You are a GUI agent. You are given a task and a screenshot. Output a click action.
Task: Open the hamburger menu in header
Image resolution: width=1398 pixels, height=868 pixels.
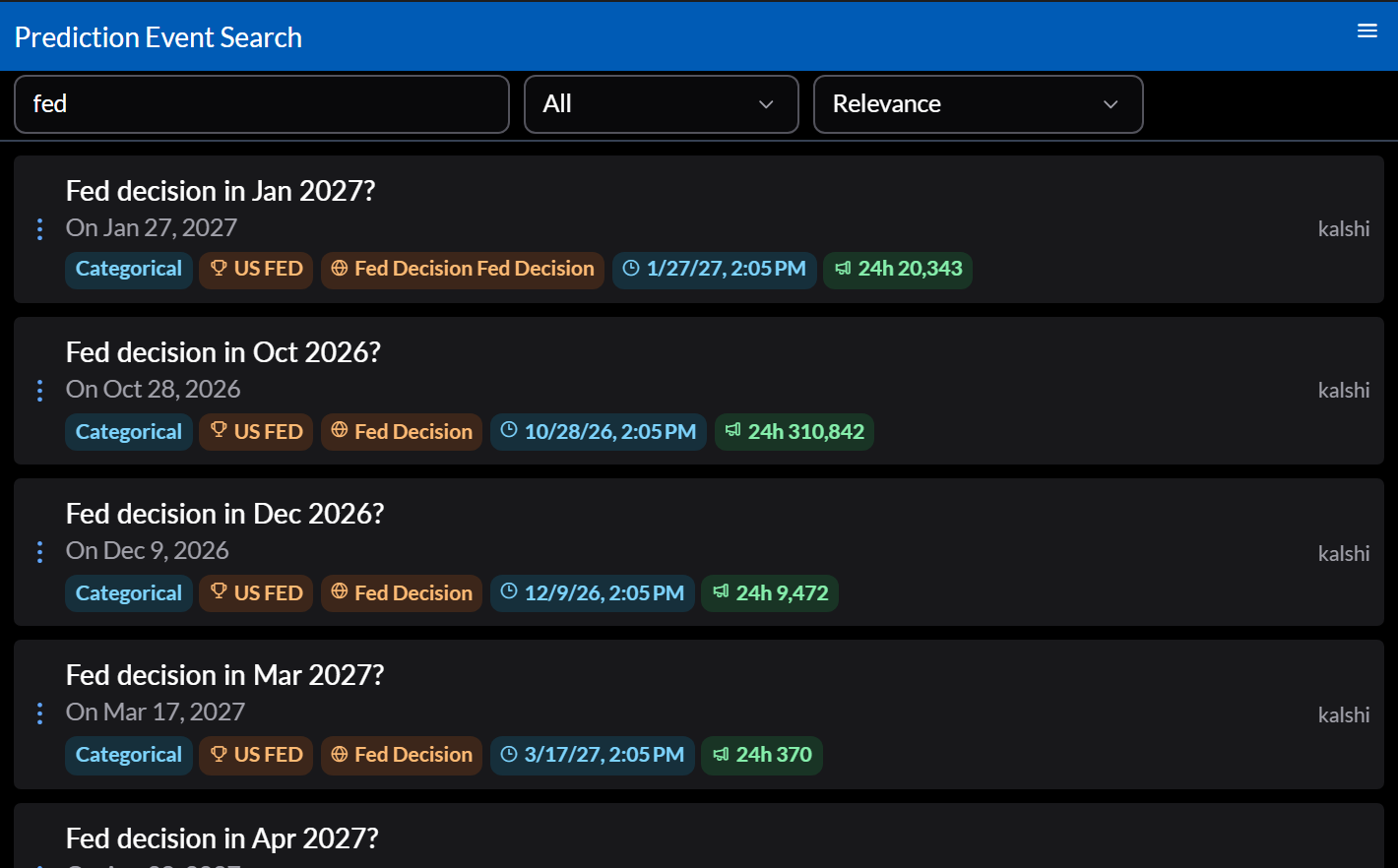click(x=1367, y=31)
